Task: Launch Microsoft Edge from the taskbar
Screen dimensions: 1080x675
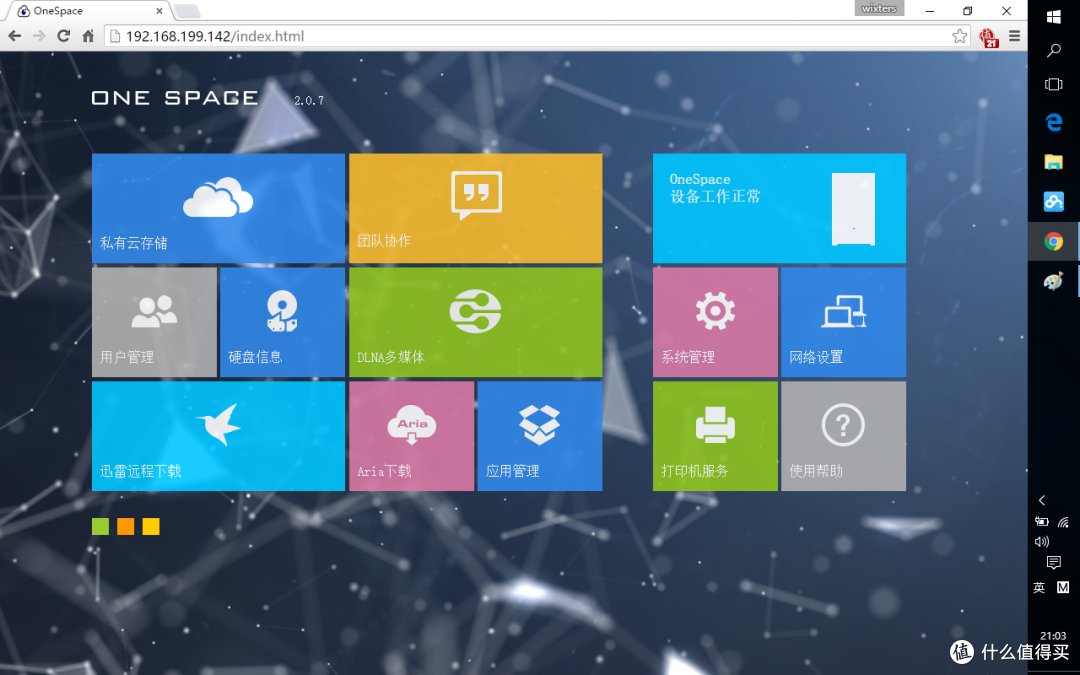Action: (x=1054, y=123)
